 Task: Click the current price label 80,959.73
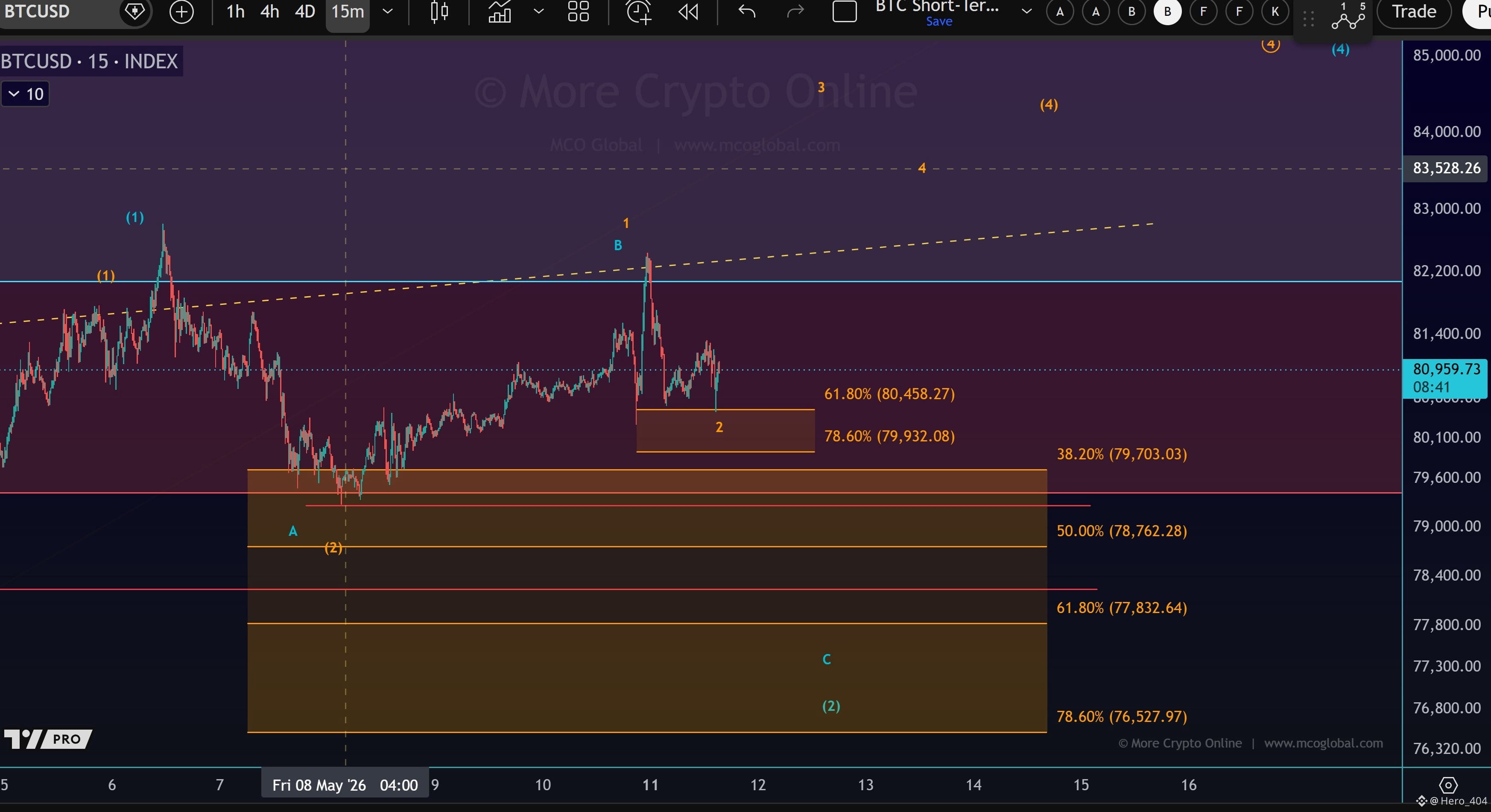(x=1447, y=369)
